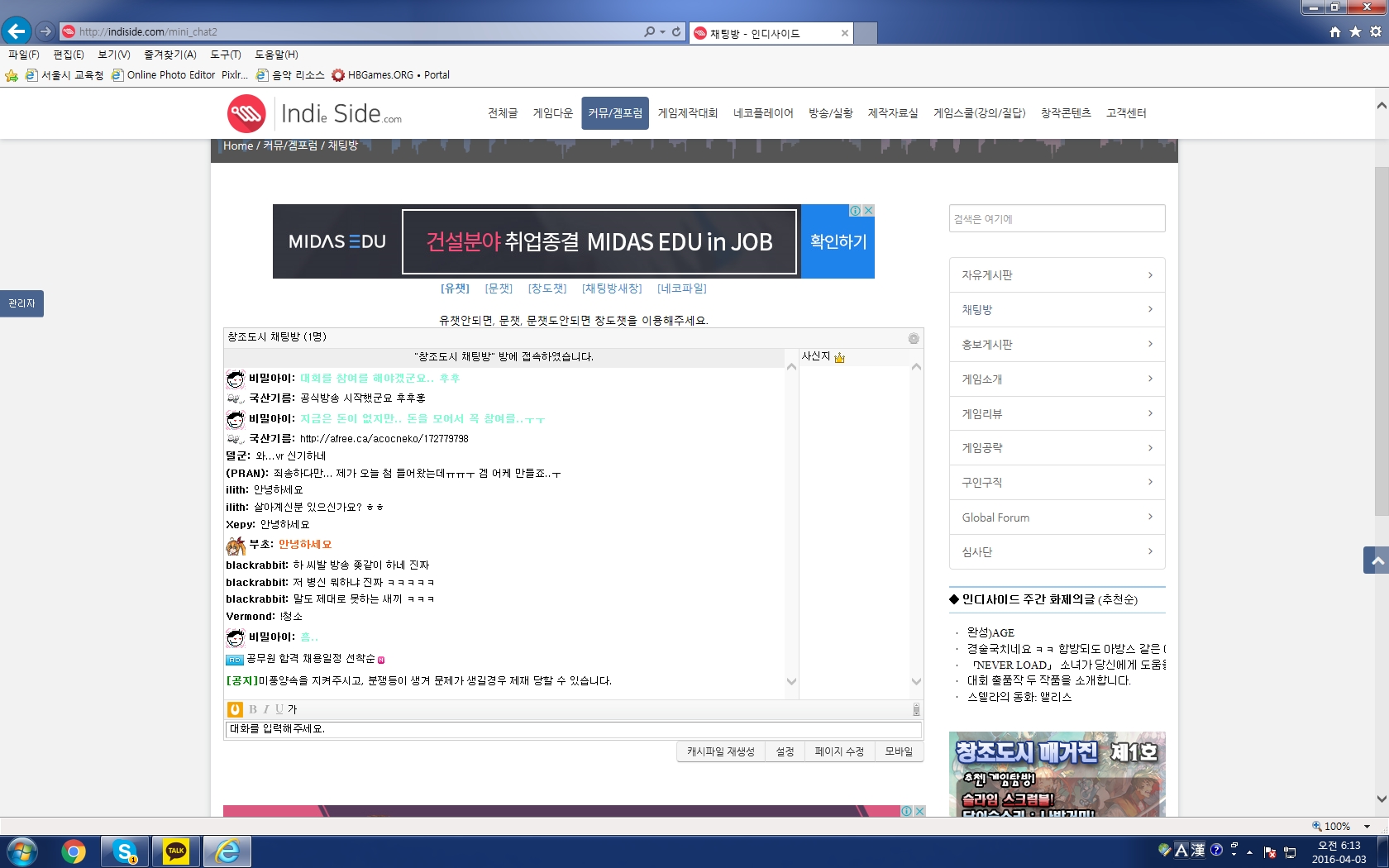
Task: Toggle underline text in chat toolbar
Action: point(279,709)
